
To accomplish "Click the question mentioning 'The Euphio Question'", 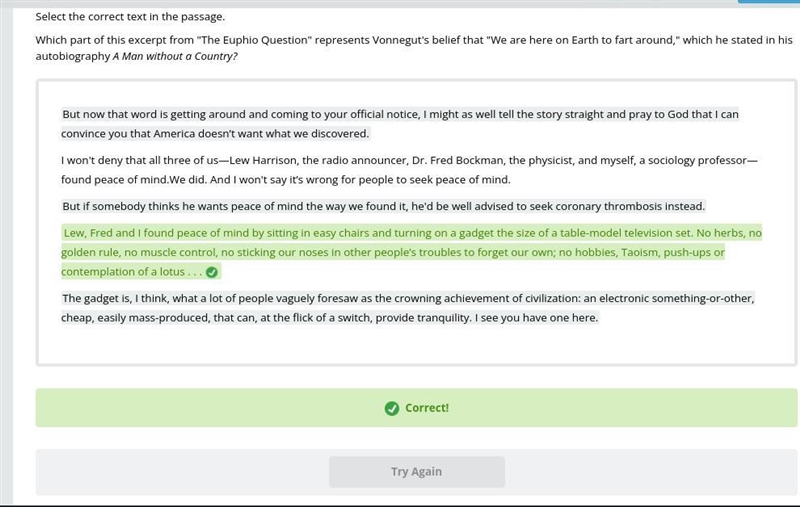I will 414,48.
